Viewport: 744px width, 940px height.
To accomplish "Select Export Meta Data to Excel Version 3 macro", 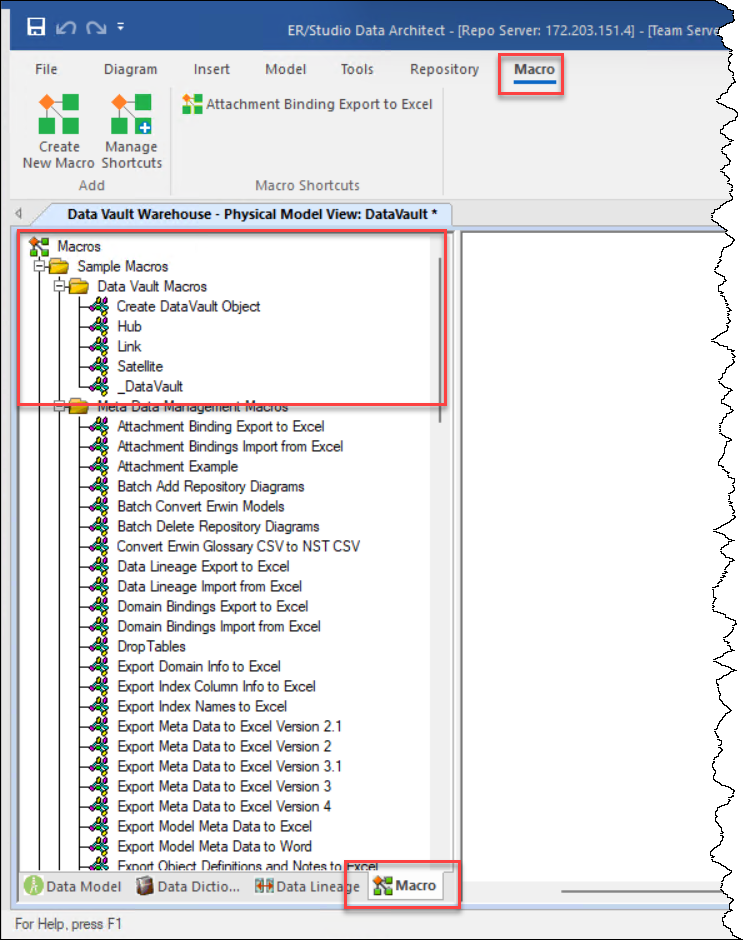I will click(x=224, y=786).
